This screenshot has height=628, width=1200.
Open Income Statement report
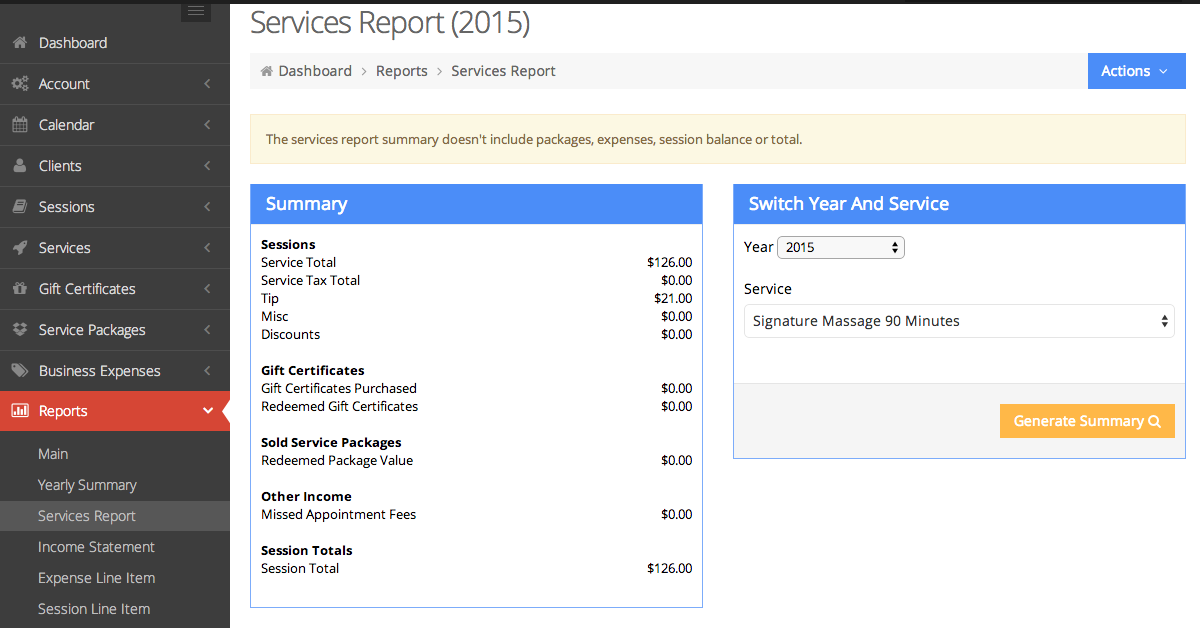(96, 547)
